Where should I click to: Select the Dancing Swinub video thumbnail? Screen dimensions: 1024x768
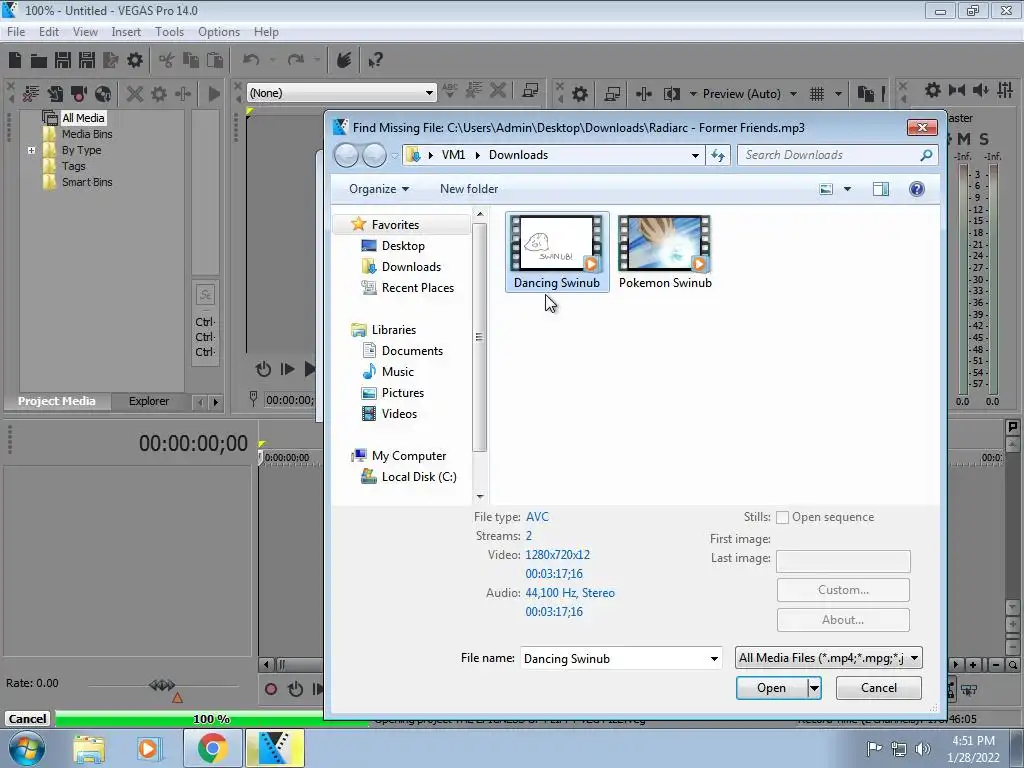pyautogui.click(x=556, y=253)
